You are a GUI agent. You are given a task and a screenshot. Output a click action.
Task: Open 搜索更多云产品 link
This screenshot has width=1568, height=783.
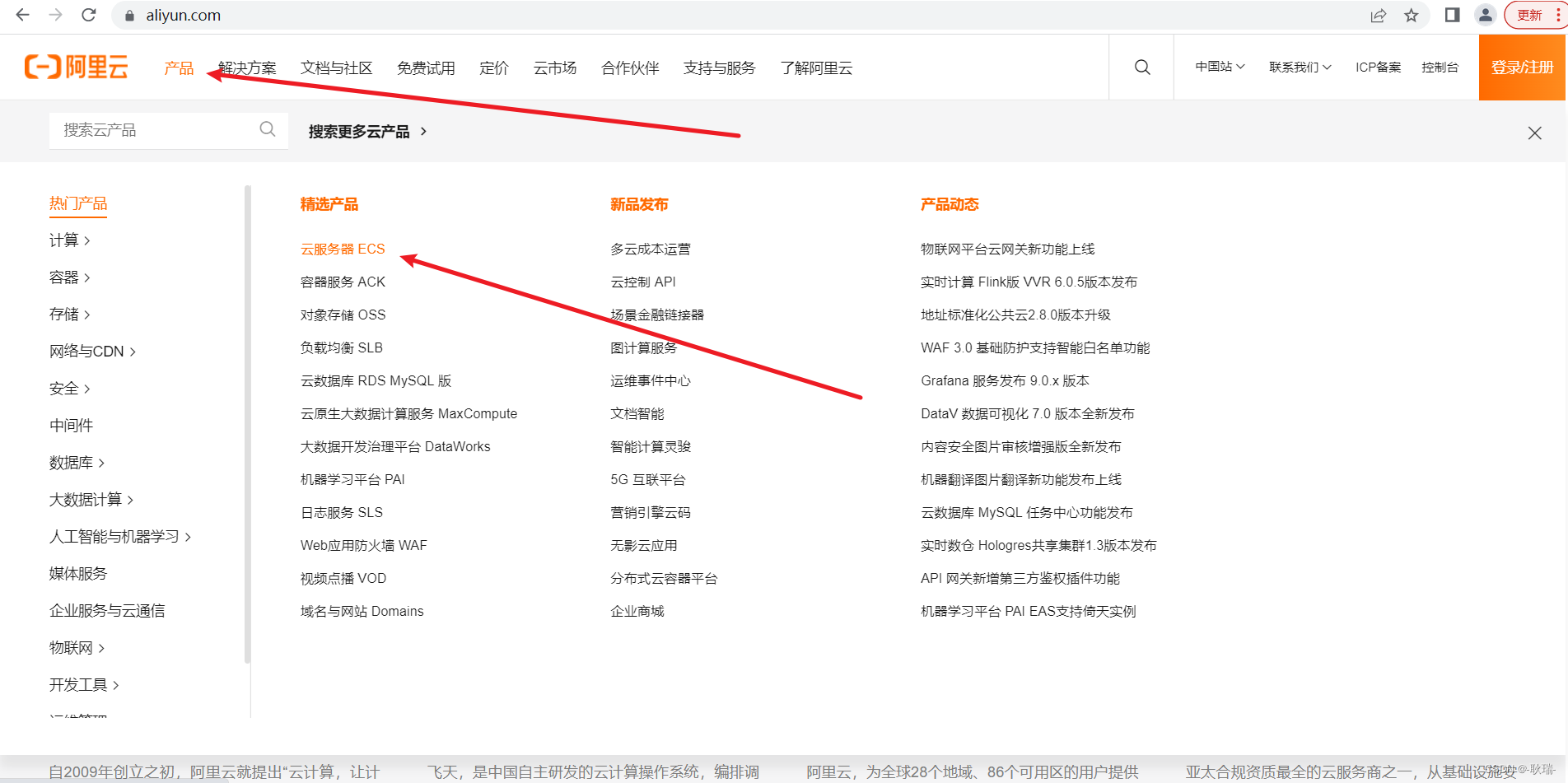367,132
